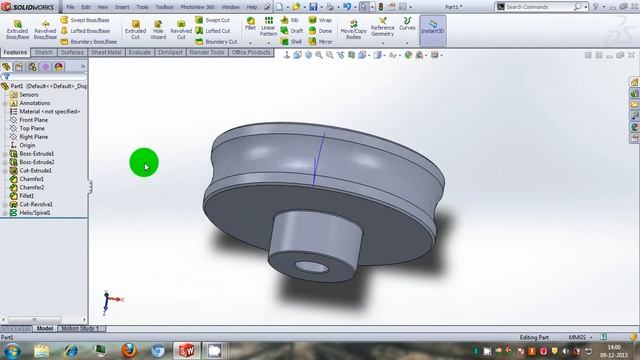Open the Fillet dropdown arrow
The width and height of the screenshot is (640, 360).
pos(250,43)
